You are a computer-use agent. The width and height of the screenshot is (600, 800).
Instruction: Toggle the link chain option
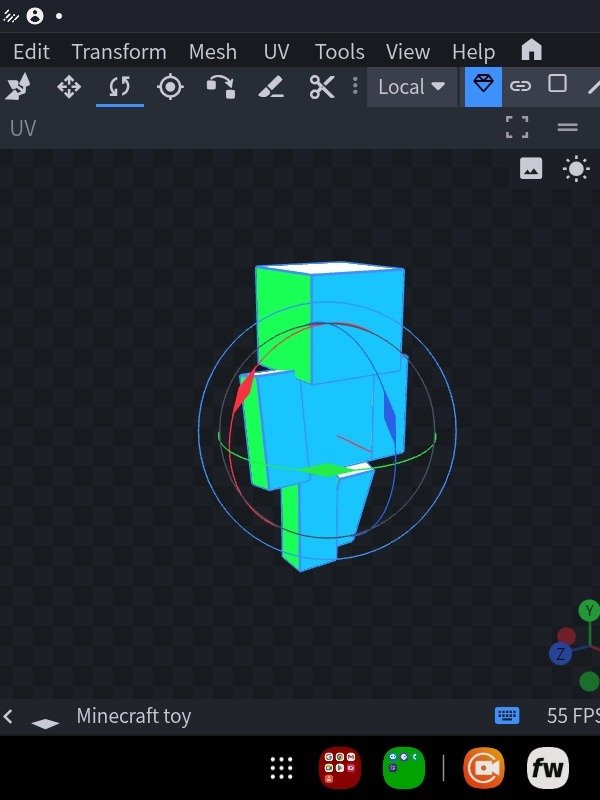click(520, 86)
